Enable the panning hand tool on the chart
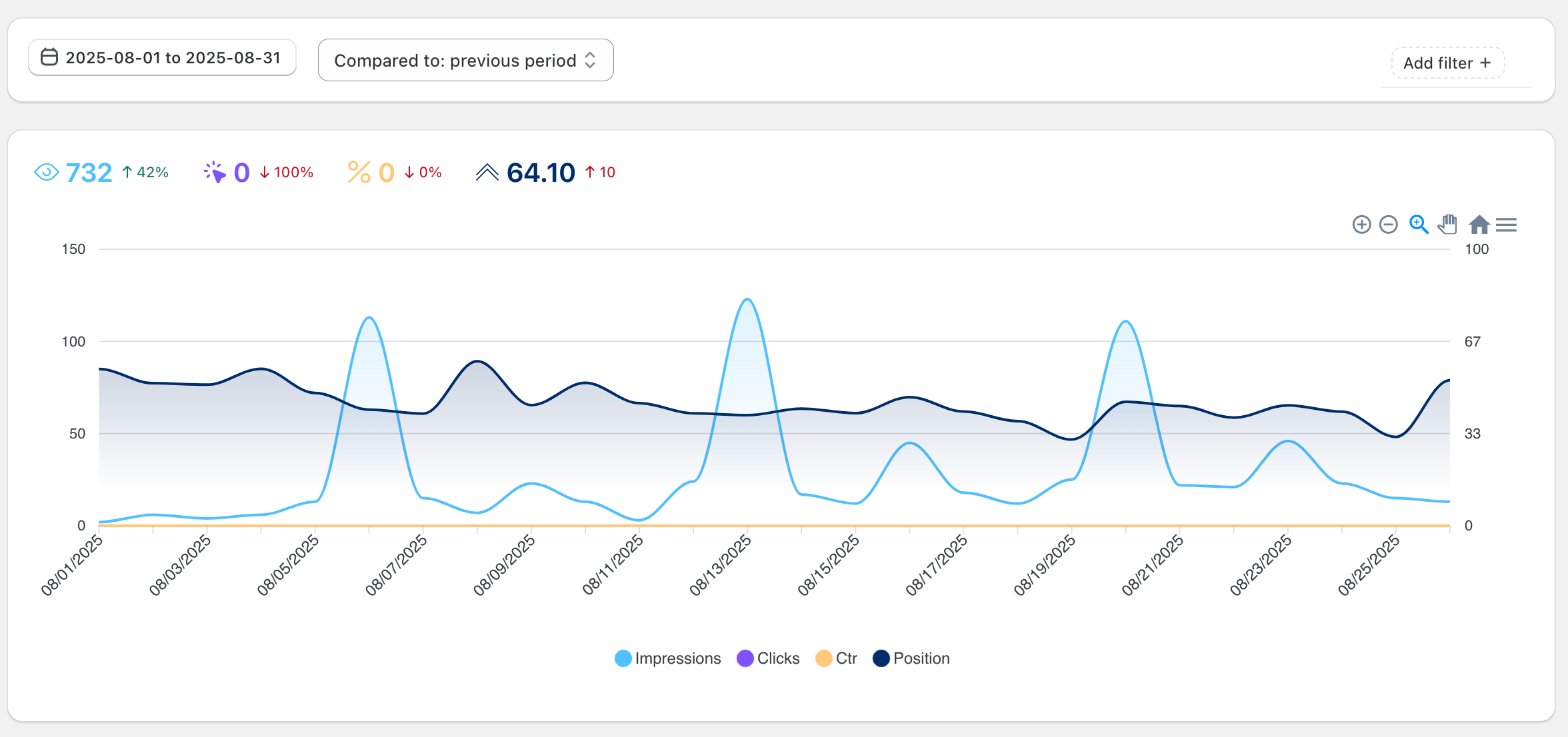Image resolution: width=1568 pixels, height=737 pixels. click(x=1447, y=225)
